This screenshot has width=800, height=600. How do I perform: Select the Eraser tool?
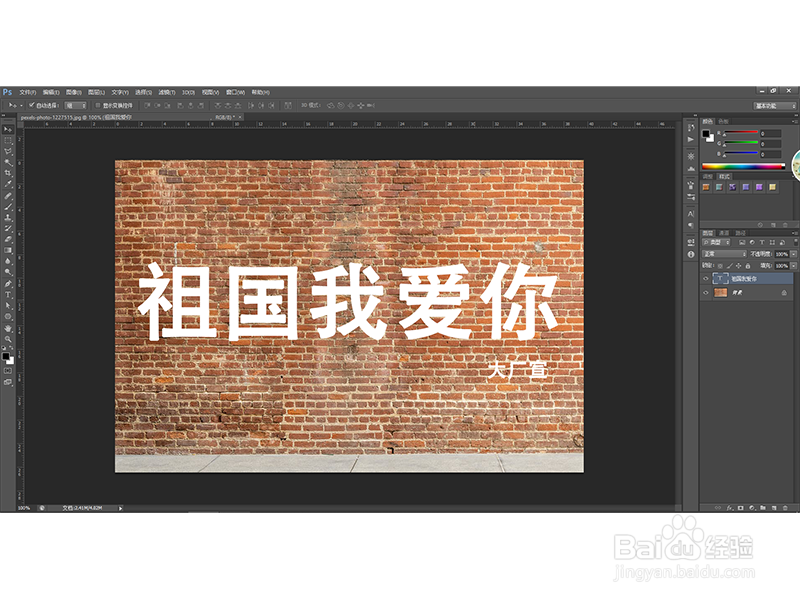tap(8, 240)
